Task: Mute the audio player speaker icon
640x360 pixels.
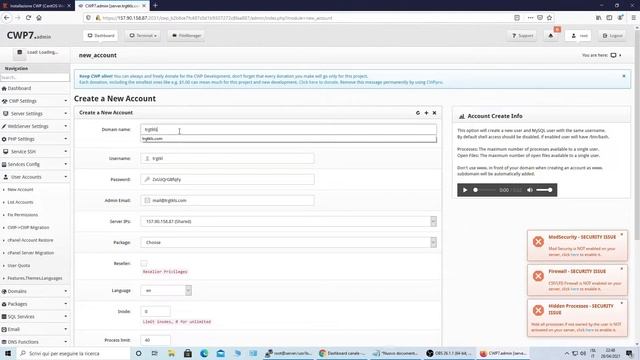Action: point(529,190)
